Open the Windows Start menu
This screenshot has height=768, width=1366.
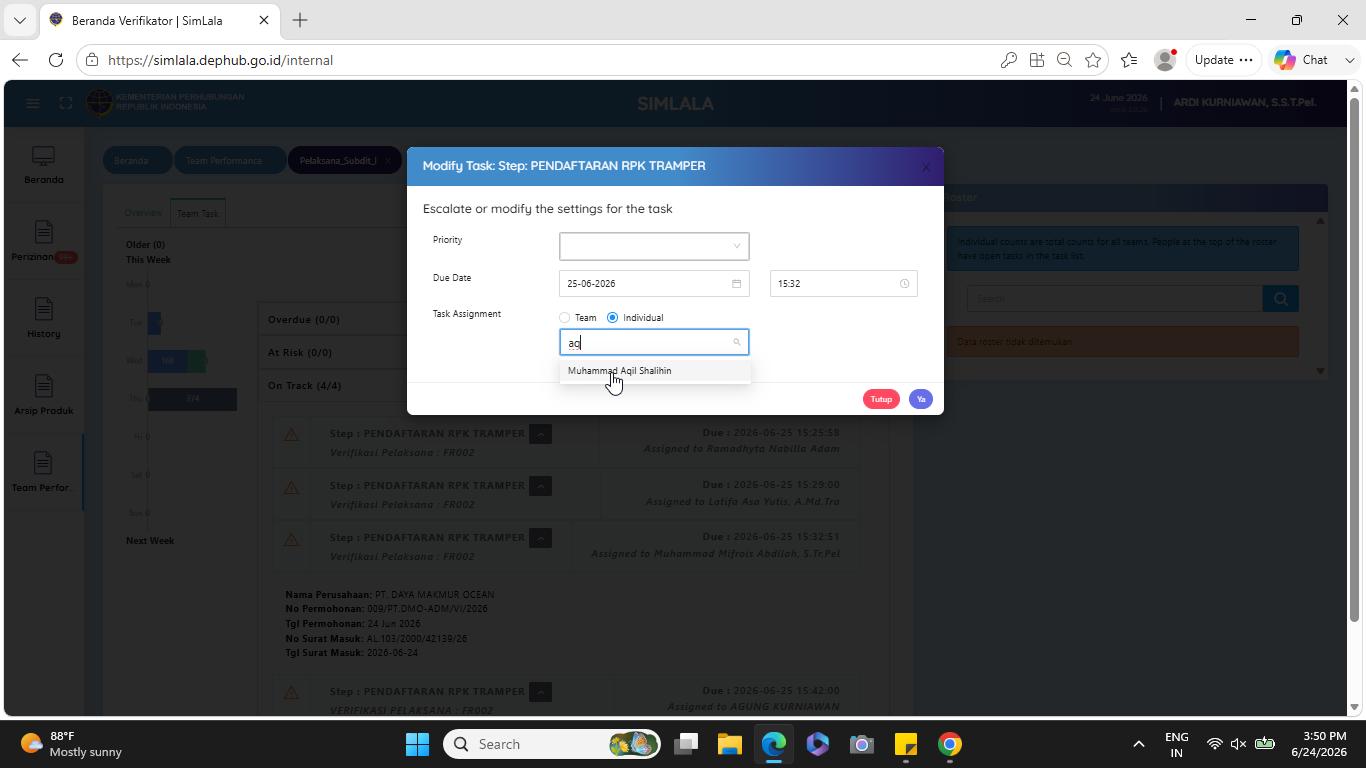417,744
